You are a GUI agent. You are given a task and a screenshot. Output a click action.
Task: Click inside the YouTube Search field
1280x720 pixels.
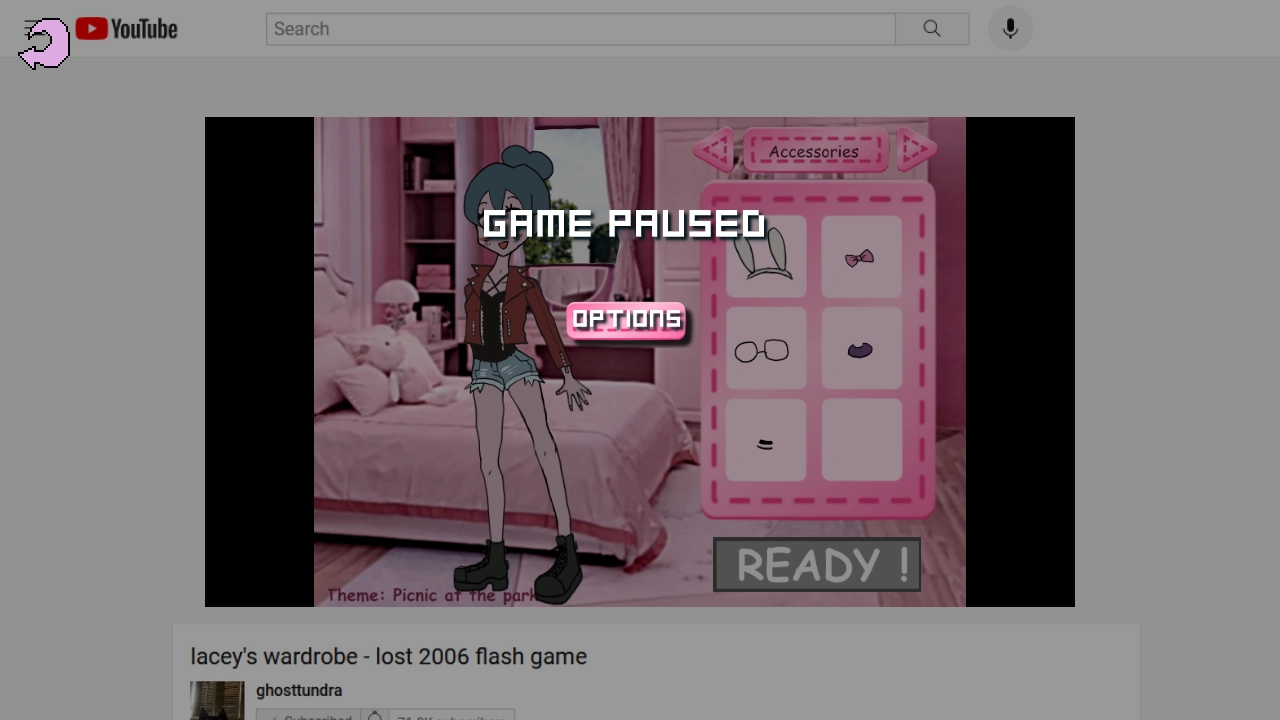coord(580,29)
